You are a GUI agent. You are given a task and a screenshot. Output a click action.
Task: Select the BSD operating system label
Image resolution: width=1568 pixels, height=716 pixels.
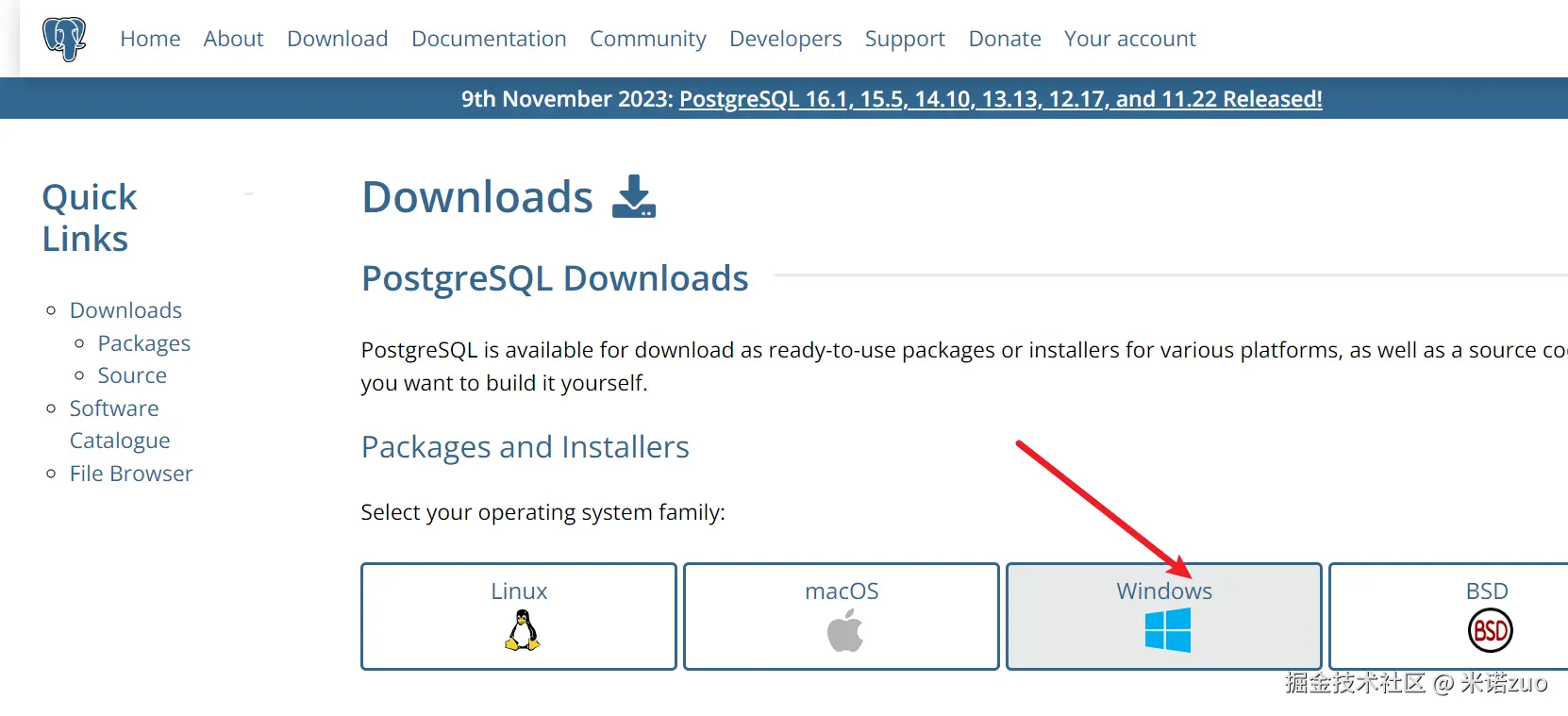(x=1487, y=591)
